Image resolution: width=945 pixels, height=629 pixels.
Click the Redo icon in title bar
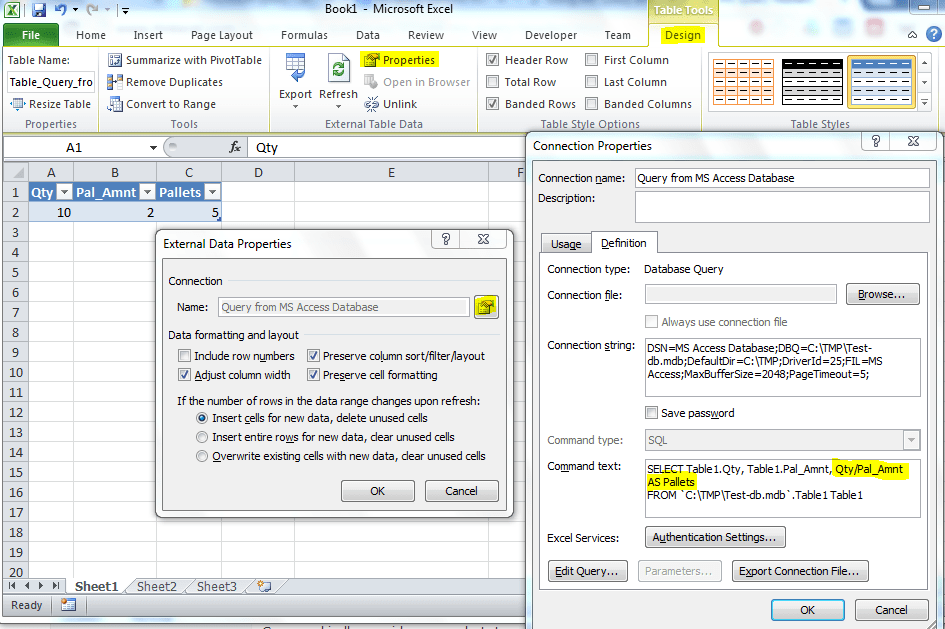coord(92,10)
